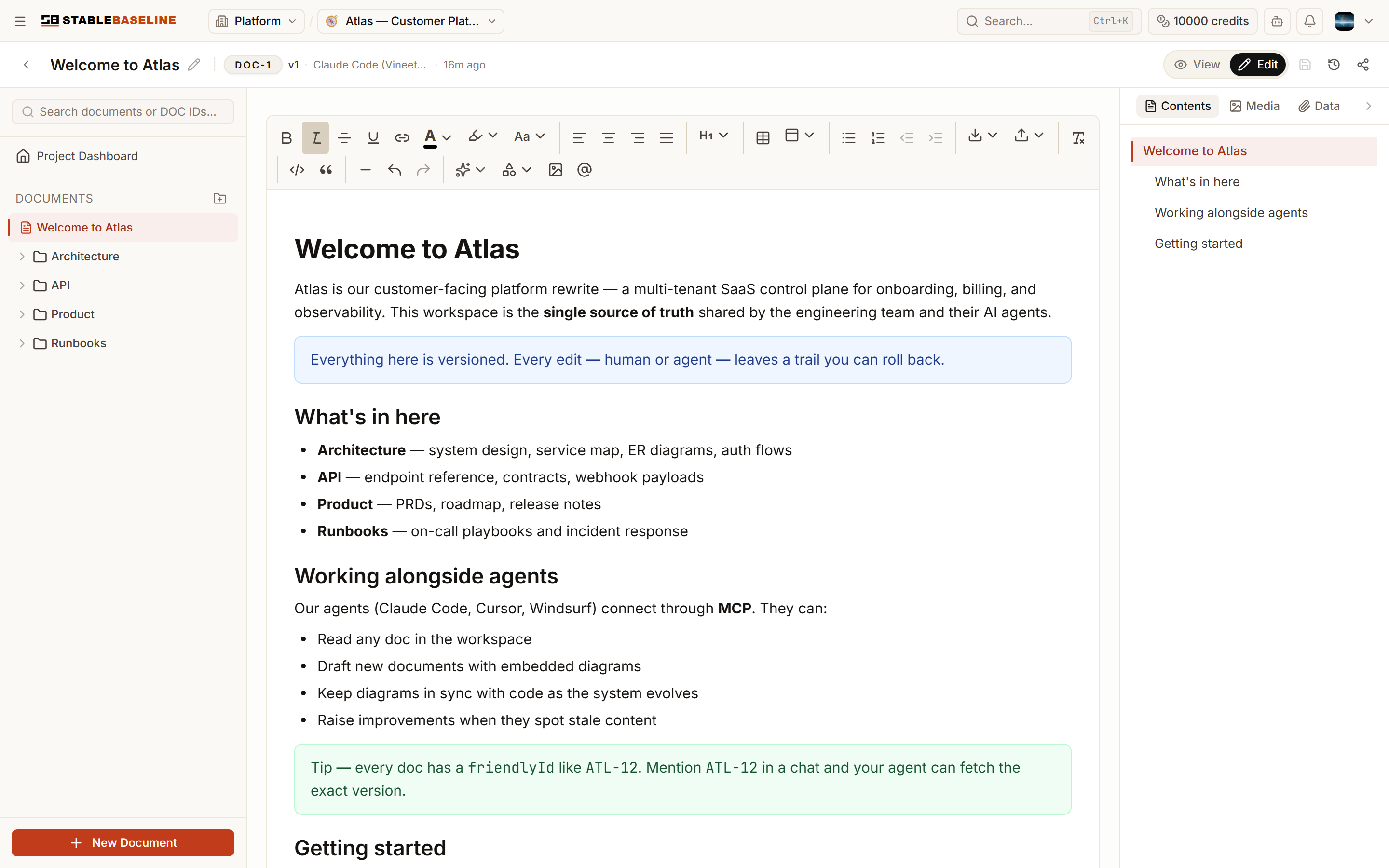Align text left
Image resolution: width=1389 pixels, height=868 pixels.
coord(579,138)
